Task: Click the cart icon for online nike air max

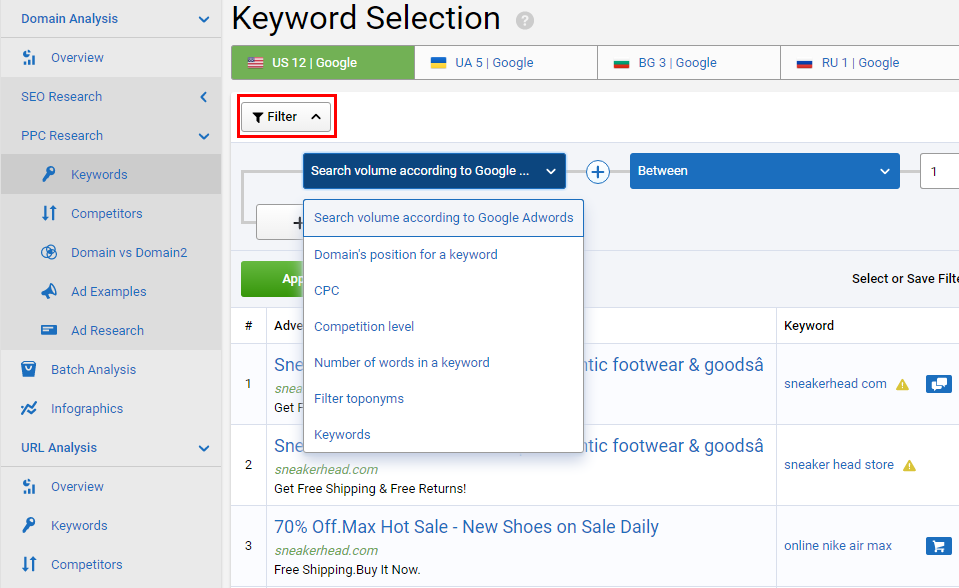Action: click(939, 546)
